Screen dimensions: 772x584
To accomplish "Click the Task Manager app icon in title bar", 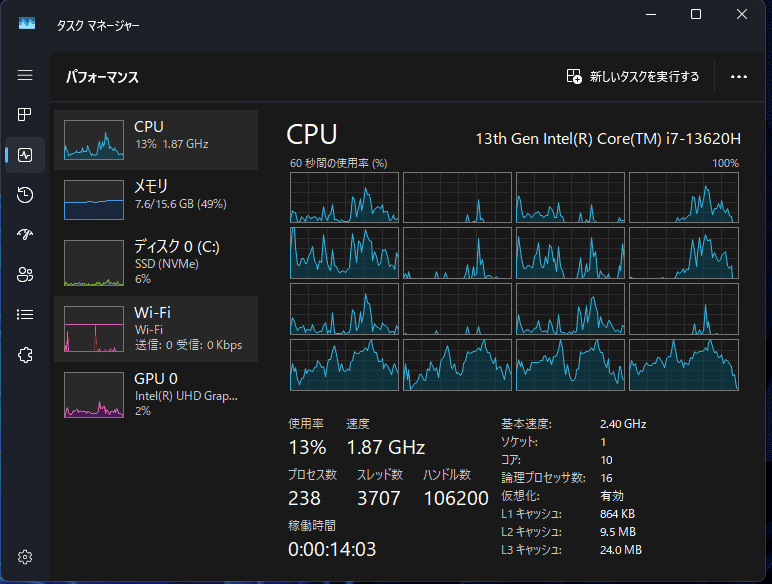I will click(27, 23).
